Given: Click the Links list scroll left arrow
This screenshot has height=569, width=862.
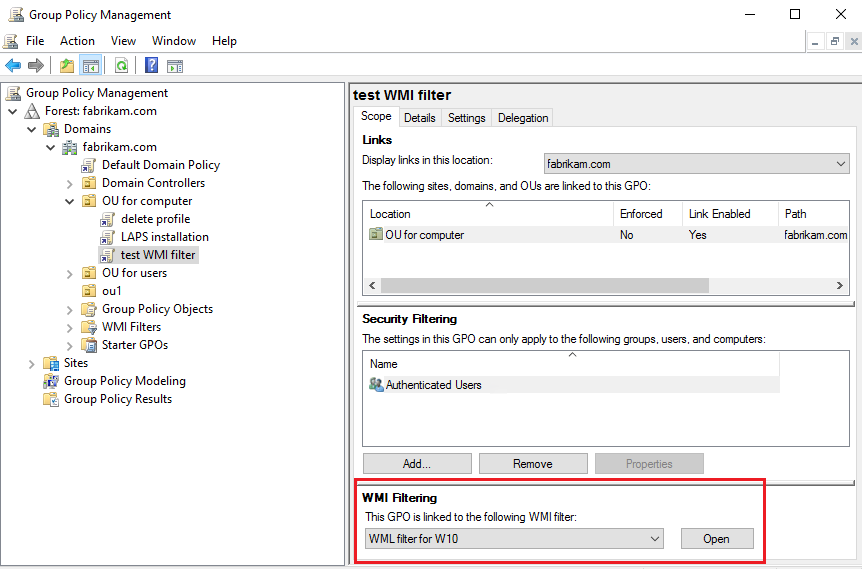Looking at the screenshot, I should (x=372, y=285).
